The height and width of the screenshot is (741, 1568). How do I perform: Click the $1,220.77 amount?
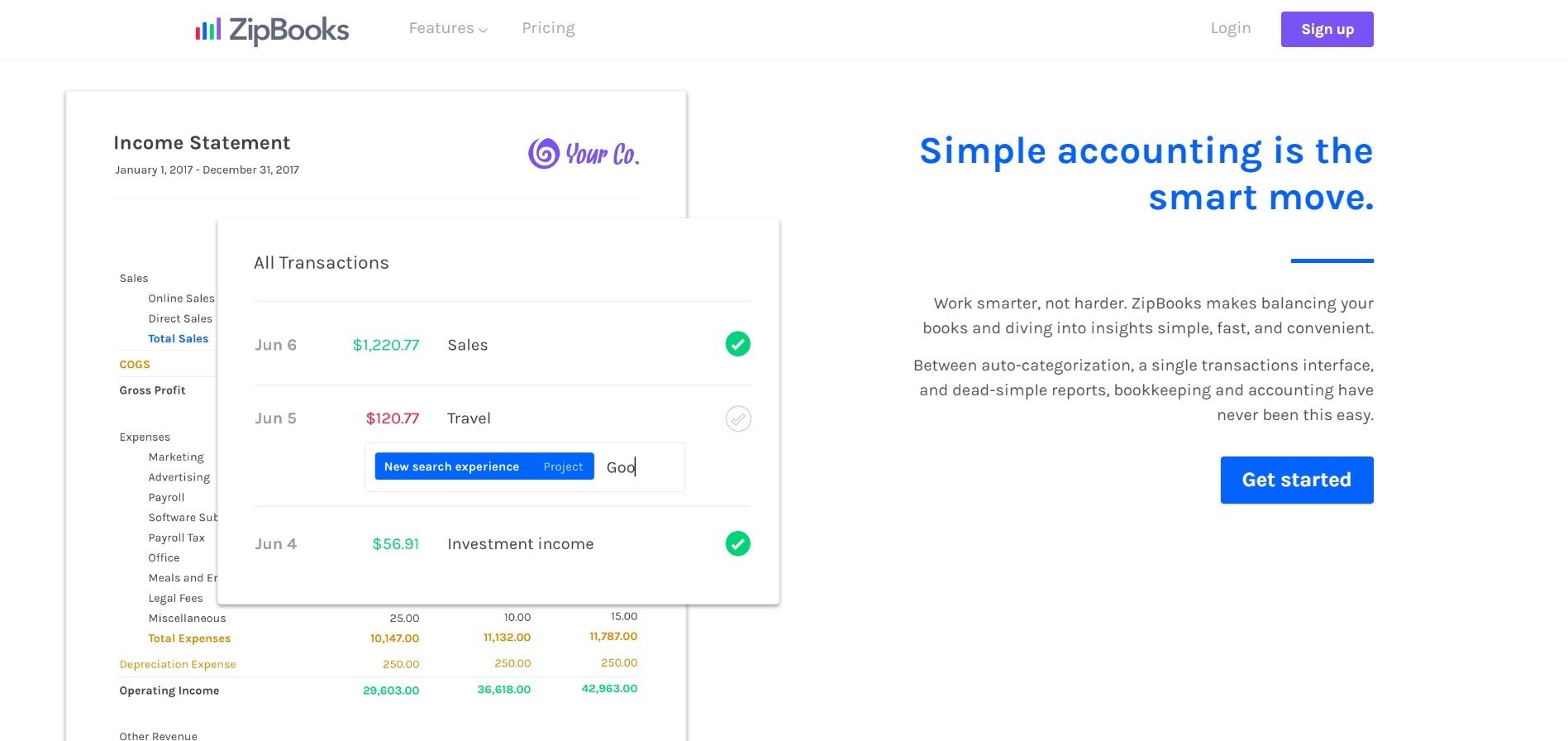coord(386,345)
